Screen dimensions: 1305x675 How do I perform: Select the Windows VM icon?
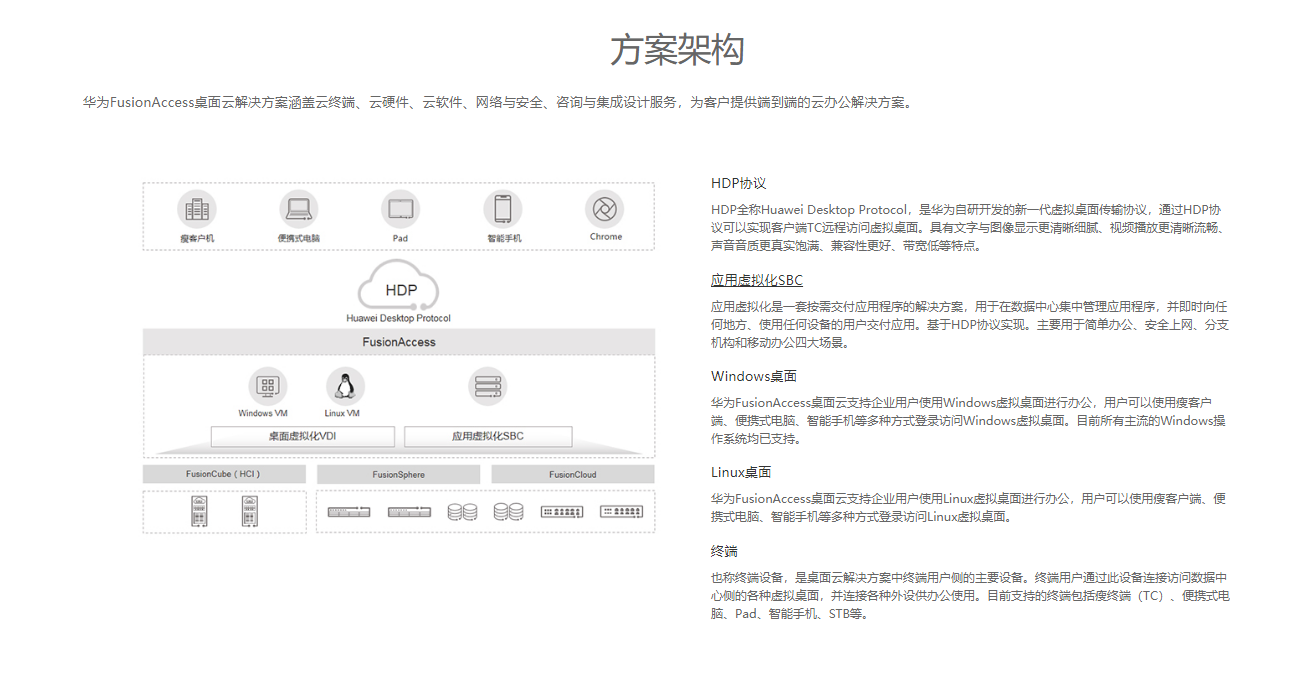(x=268, y=386)
